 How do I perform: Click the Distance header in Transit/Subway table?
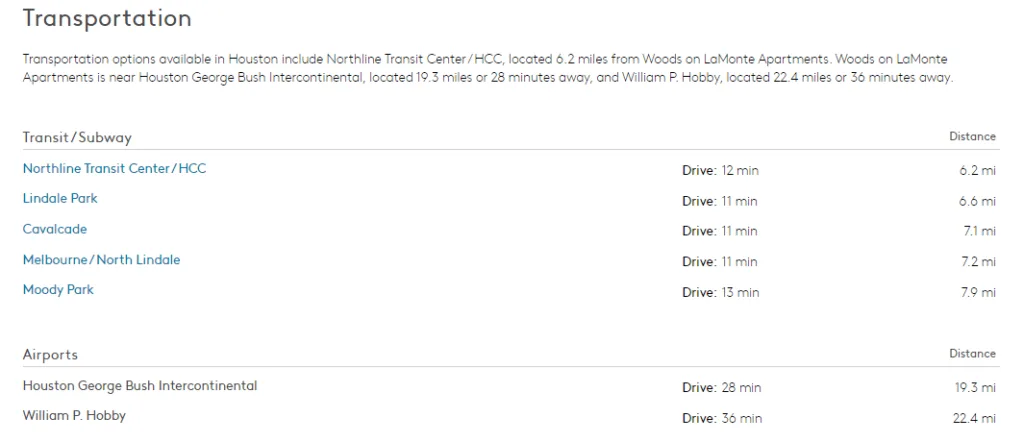pos(972,137)
